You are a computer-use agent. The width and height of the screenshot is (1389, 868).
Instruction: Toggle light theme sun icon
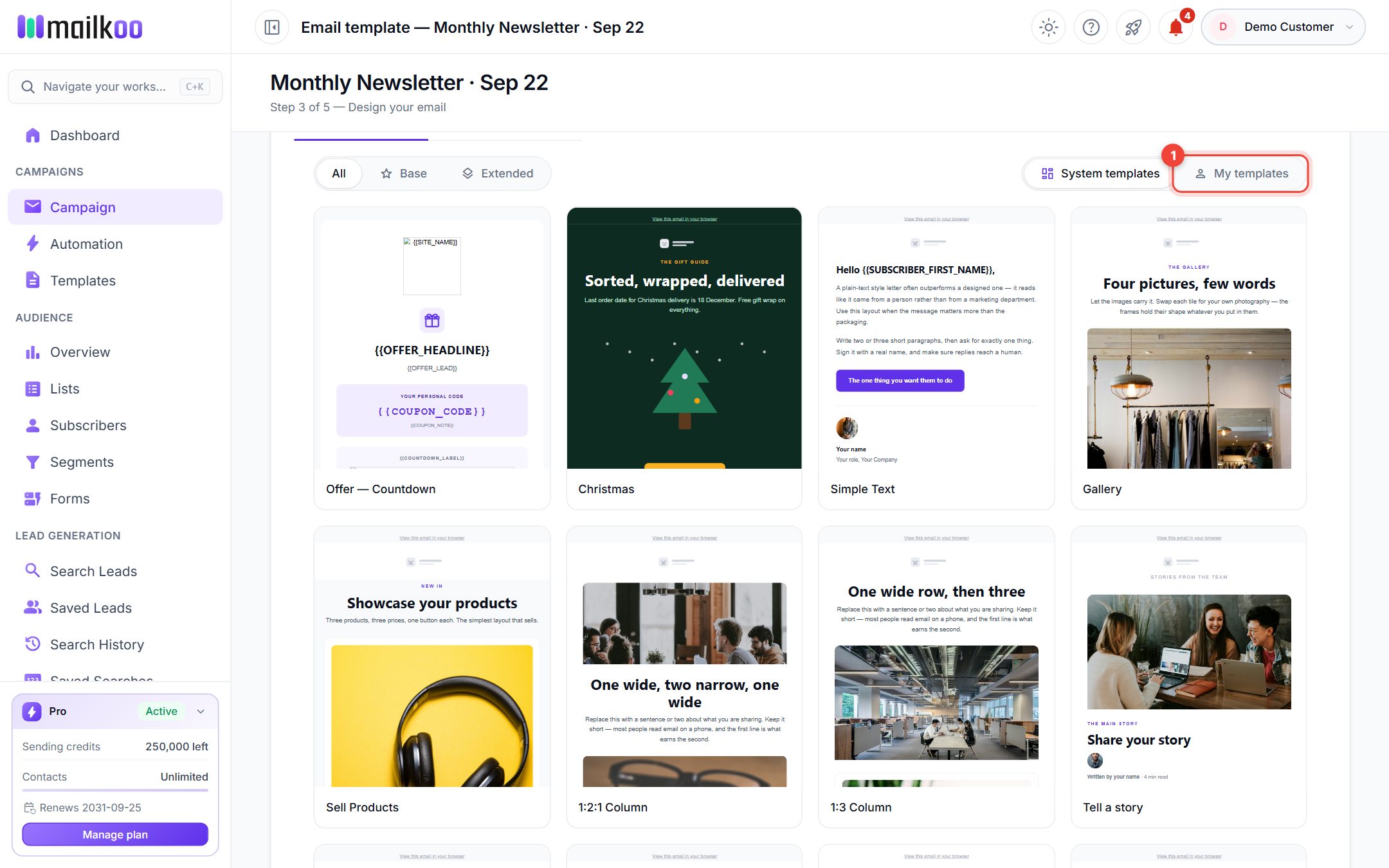point(1048,27)
